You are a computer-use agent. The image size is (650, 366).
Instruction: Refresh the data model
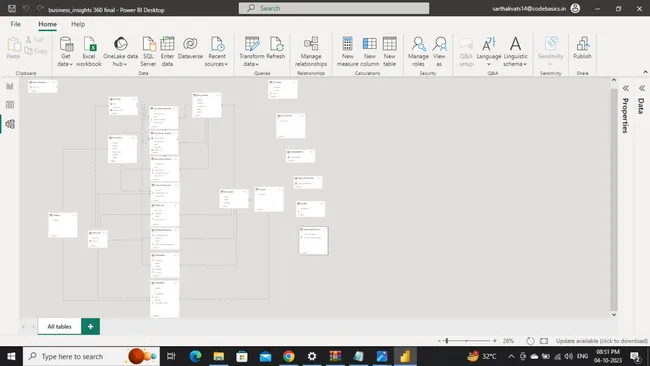[x=276, y=48]
